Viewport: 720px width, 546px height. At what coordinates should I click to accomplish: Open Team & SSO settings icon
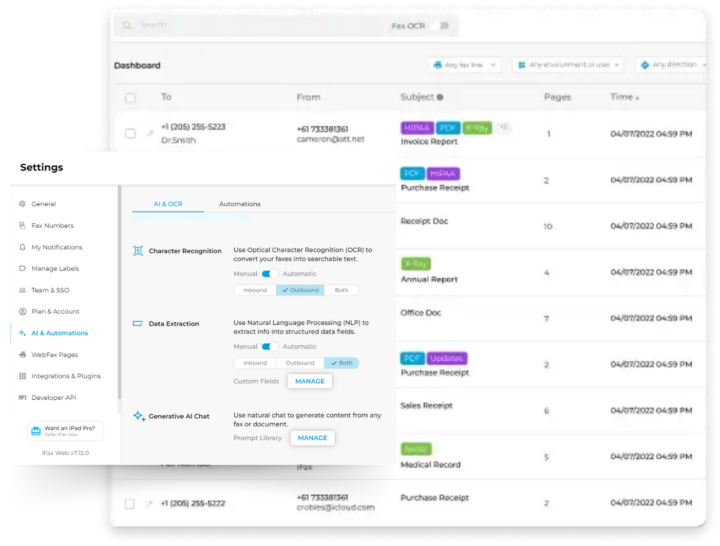tap(22, 290)
